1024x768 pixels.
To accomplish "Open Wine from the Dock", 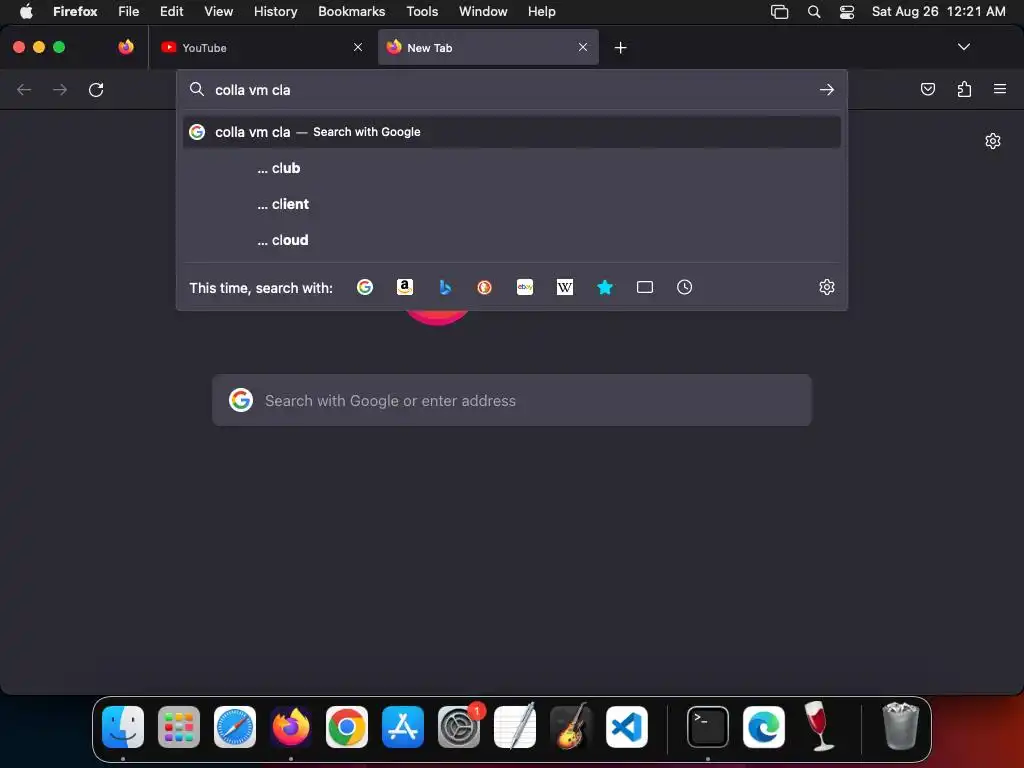I will tap(819, 726).
